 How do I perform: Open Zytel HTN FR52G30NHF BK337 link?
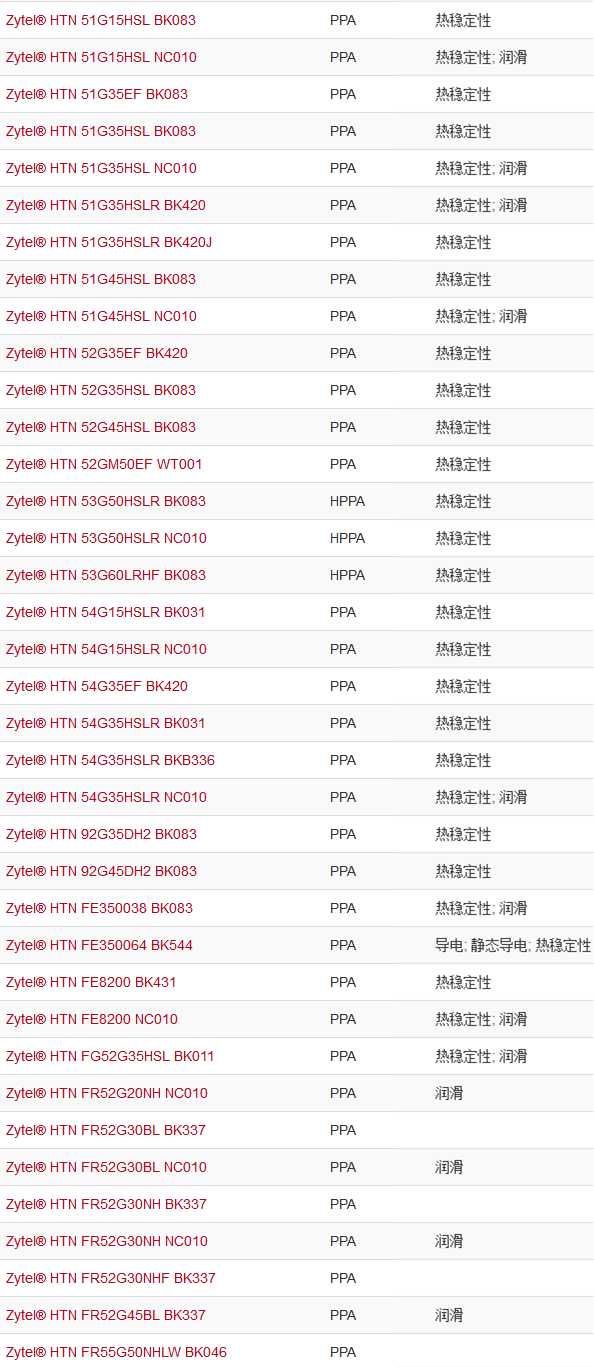click(x=111, y=1278)
